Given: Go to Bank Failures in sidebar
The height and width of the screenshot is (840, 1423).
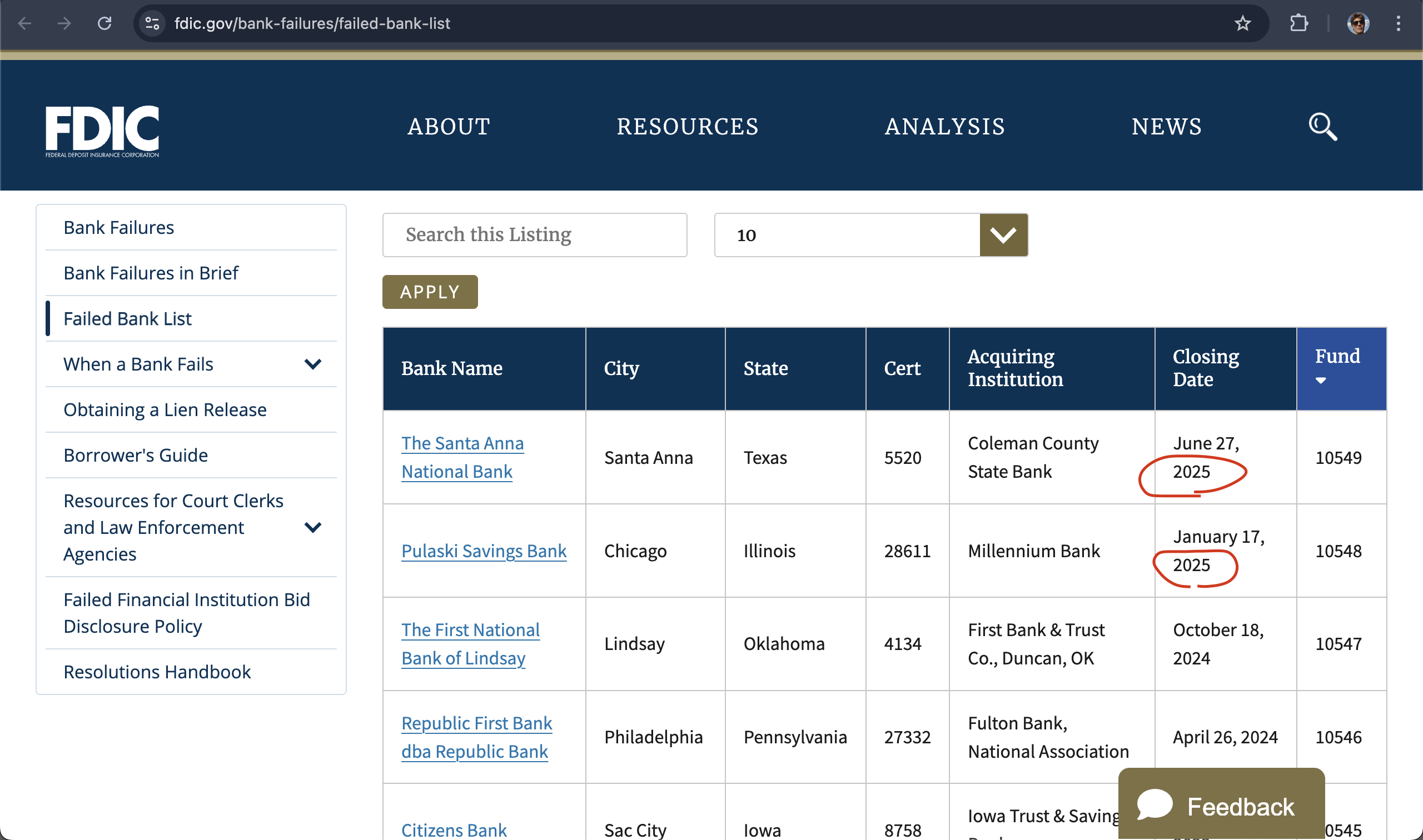Looking at the screenshot, I should [119, 228].
